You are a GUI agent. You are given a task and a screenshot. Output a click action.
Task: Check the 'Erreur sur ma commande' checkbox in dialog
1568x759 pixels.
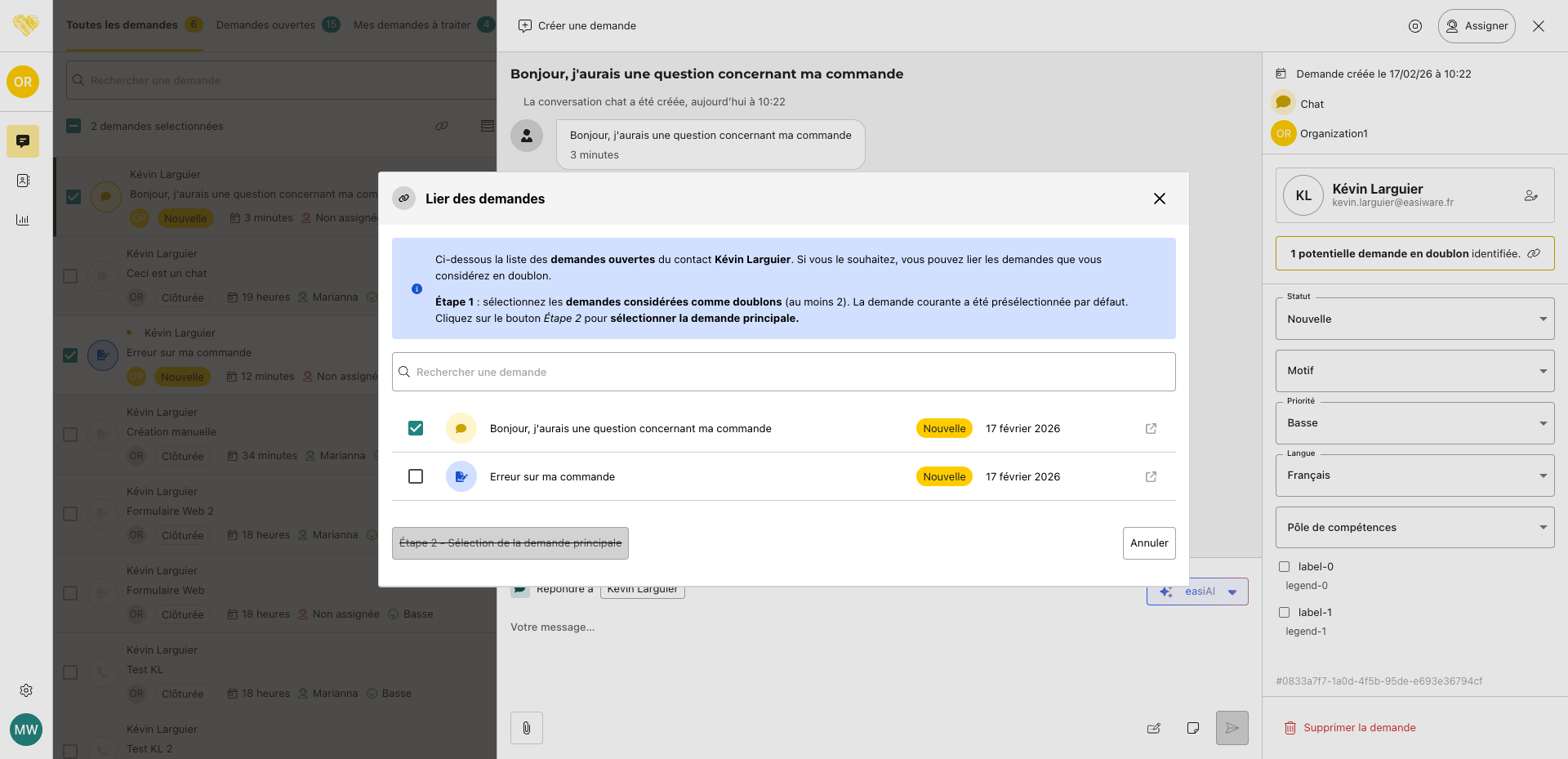(x=416, y=476)
